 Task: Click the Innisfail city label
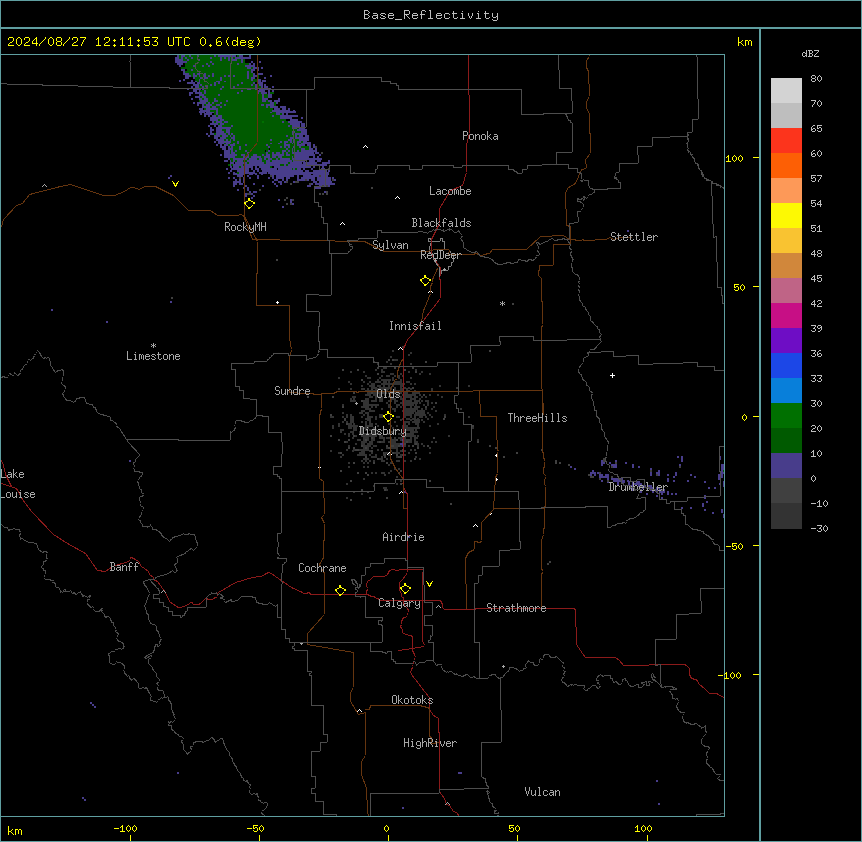pos(415,326)
